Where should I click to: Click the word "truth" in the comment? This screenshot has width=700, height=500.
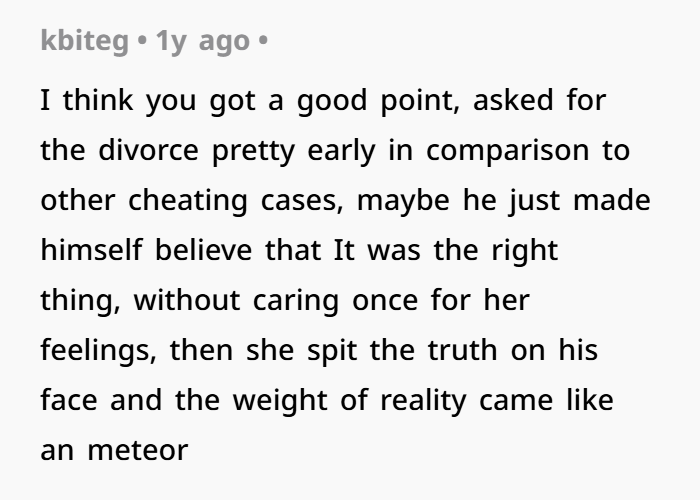point(462,350)
